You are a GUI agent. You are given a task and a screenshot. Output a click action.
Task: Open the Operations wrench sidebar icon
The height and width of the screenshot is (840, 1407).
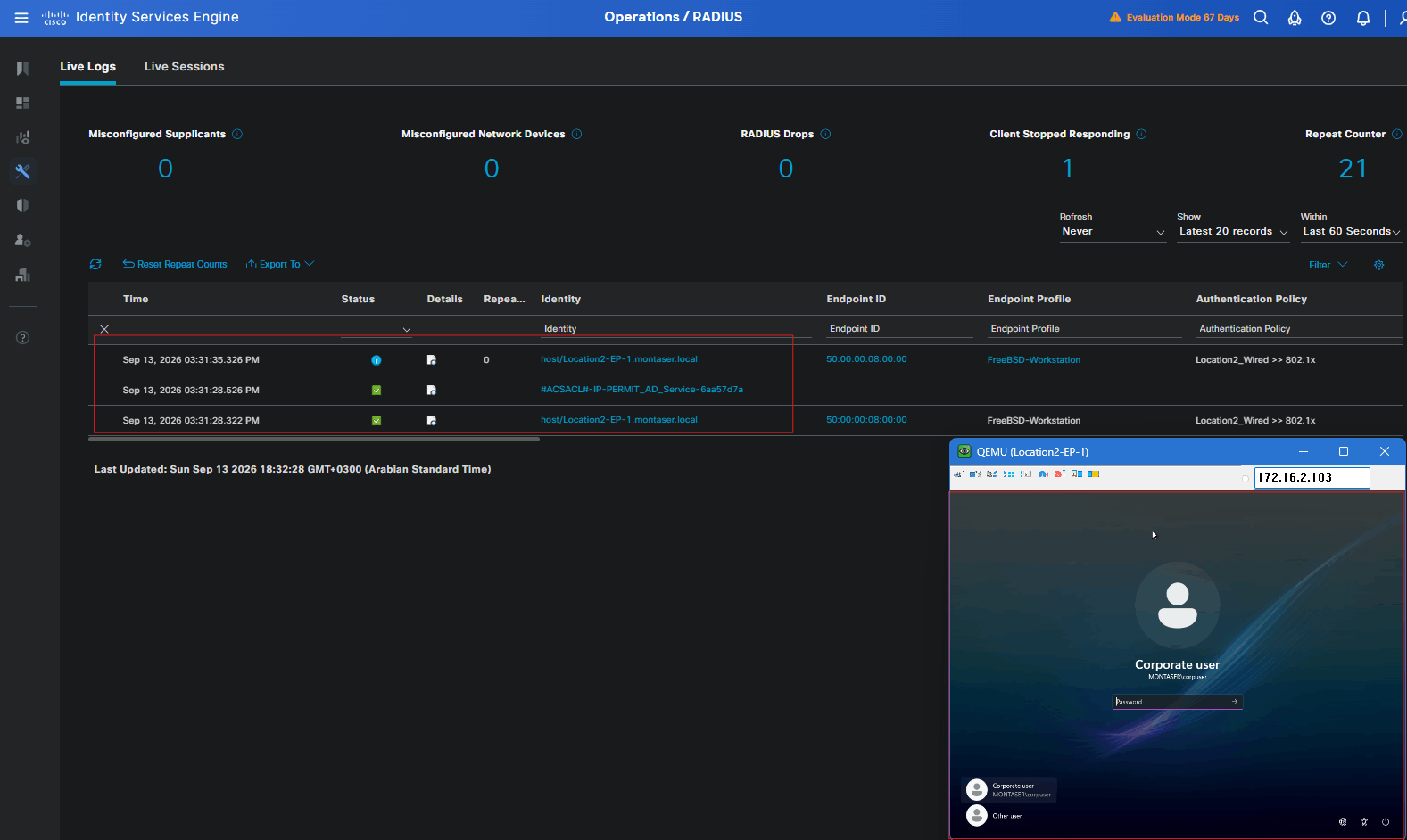pos(23,171)
